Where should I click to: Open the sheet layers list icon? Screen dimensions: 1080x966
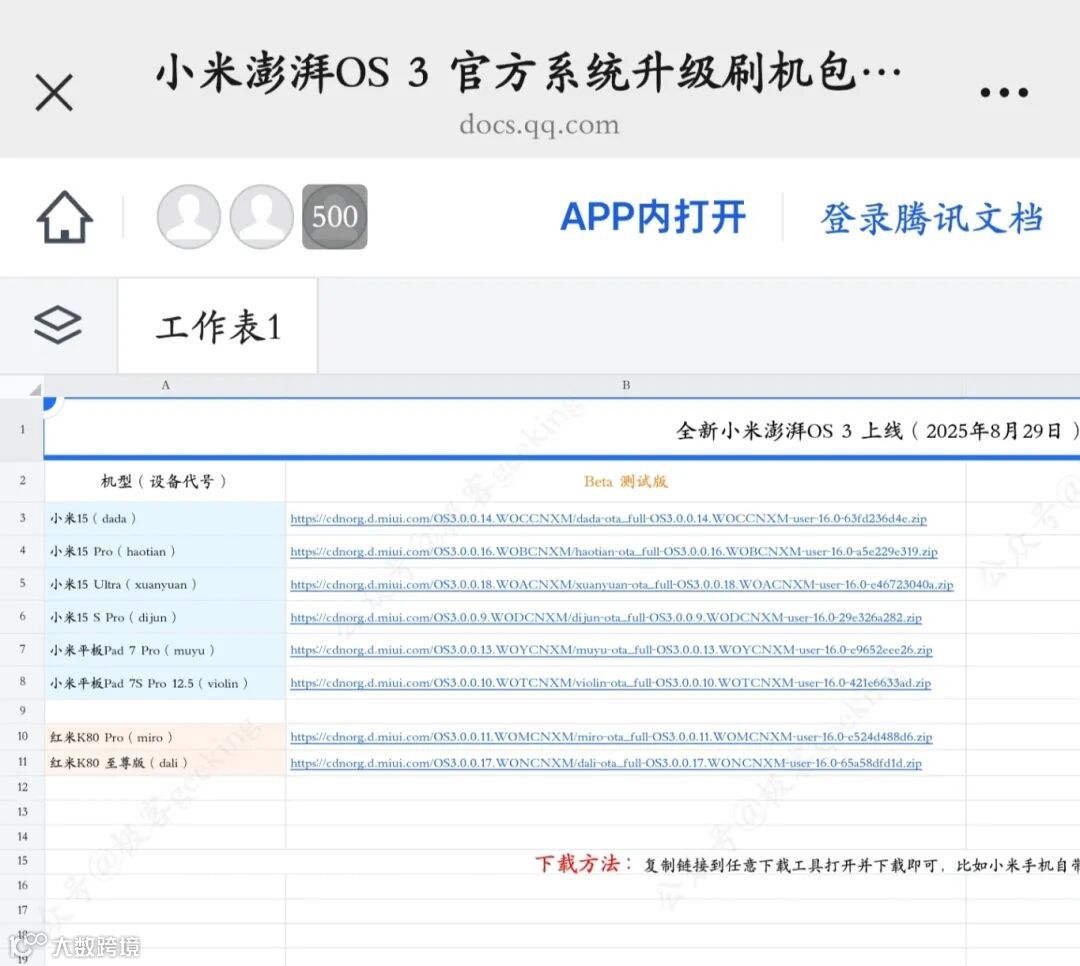pyautogui.click(x=58, y=325)
